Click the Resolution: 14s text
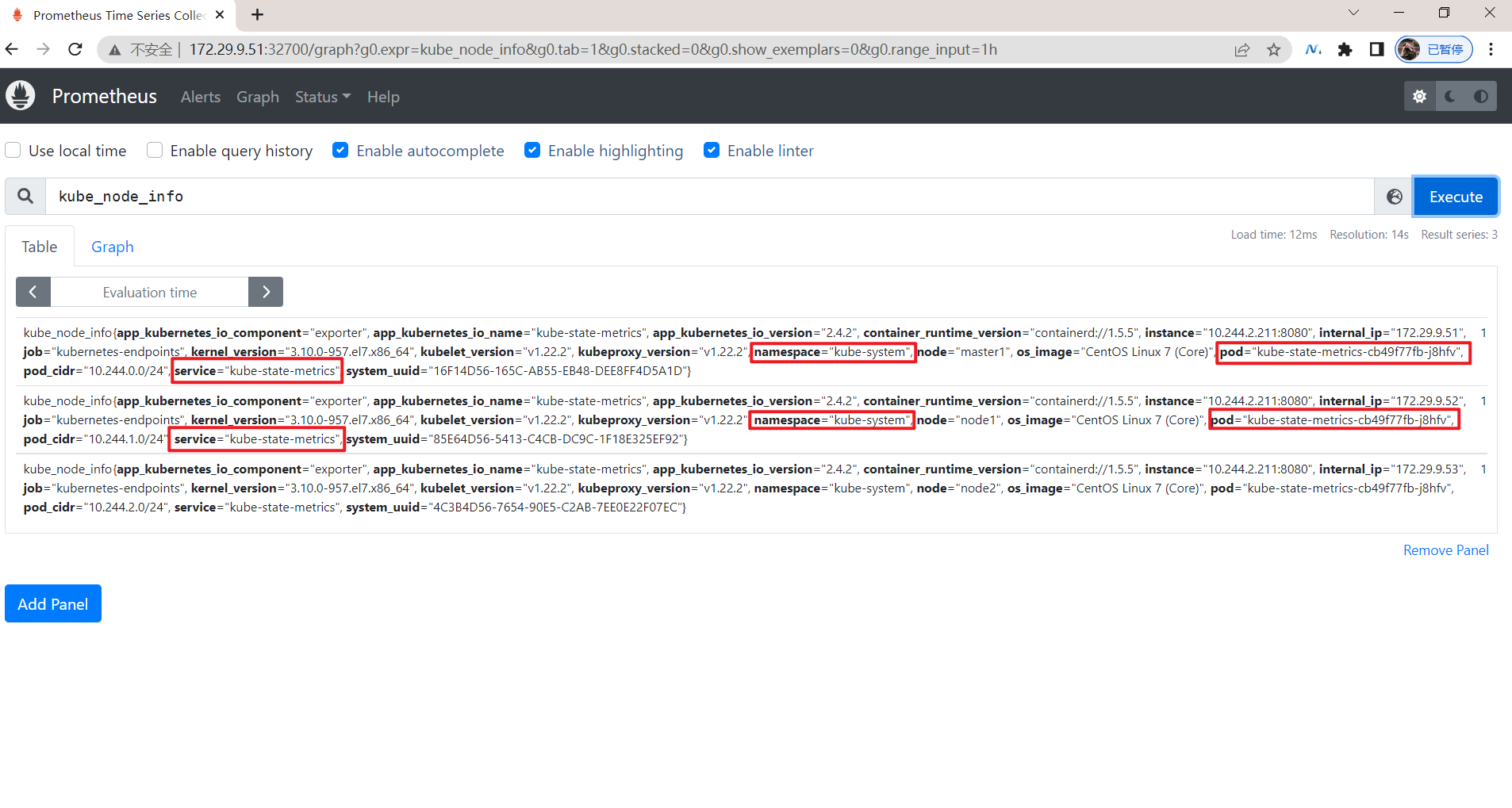The width and height of the screenshot is (1512, 808). point(1368,235)
